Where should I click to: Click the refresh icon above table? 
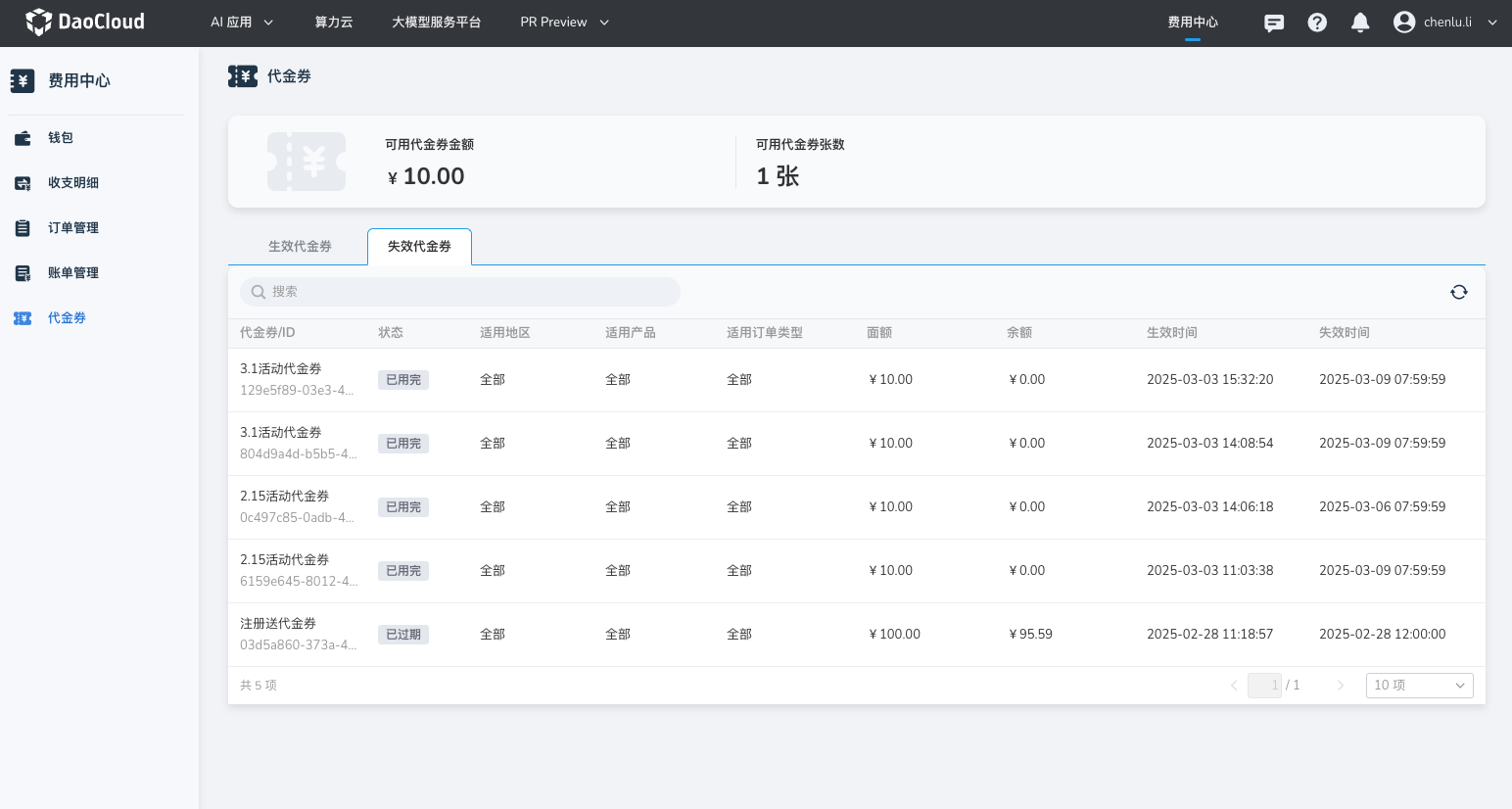[x=1459, y=292]
